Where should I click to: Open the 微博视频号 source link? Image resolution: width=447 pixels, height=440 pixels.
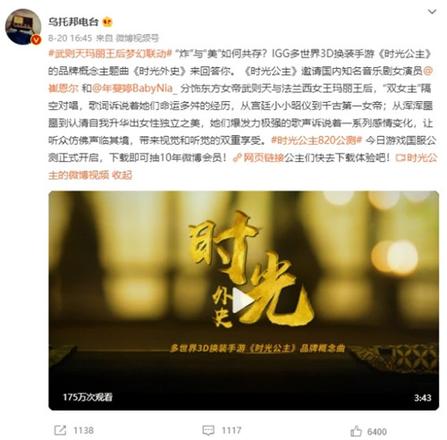pyautogui.click(x=137, y=38)
